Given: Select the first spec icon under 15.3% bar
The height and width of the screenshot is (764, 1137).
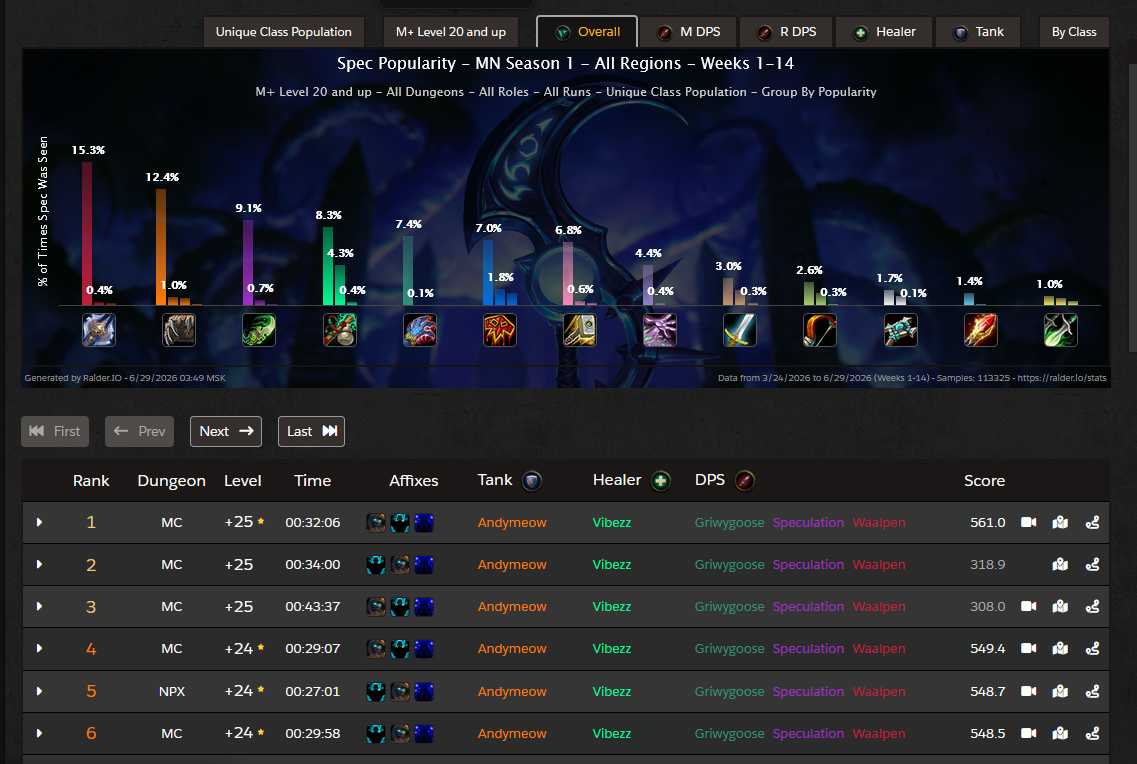Looking at the screenshot, I should pyautogui.click(x=99, y=330).
